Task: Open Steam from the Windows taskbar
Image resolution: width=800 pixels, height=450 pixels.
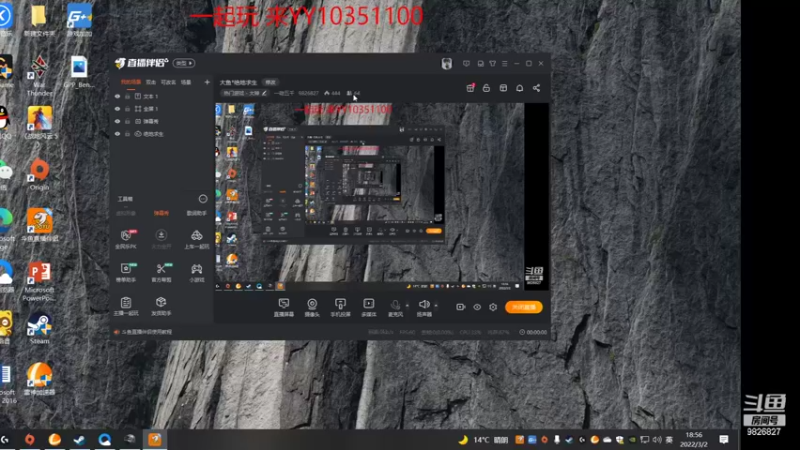Action: [80, 439]
